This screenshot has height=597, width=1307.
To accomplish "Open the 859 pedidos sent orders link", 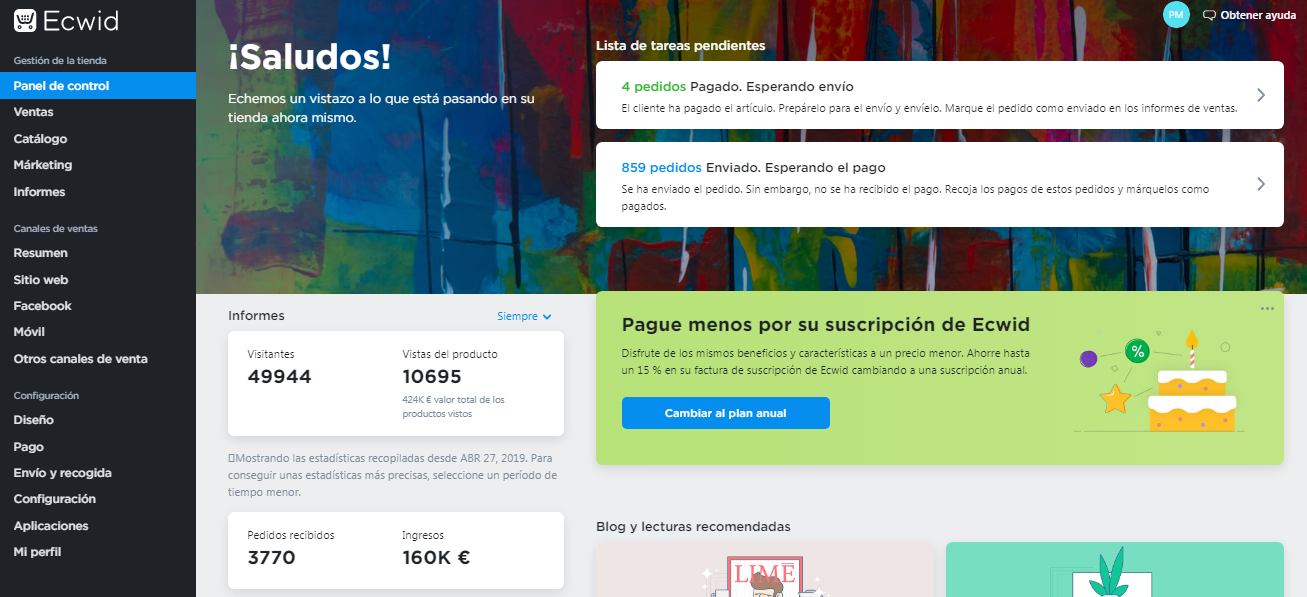I will [662, 167].
